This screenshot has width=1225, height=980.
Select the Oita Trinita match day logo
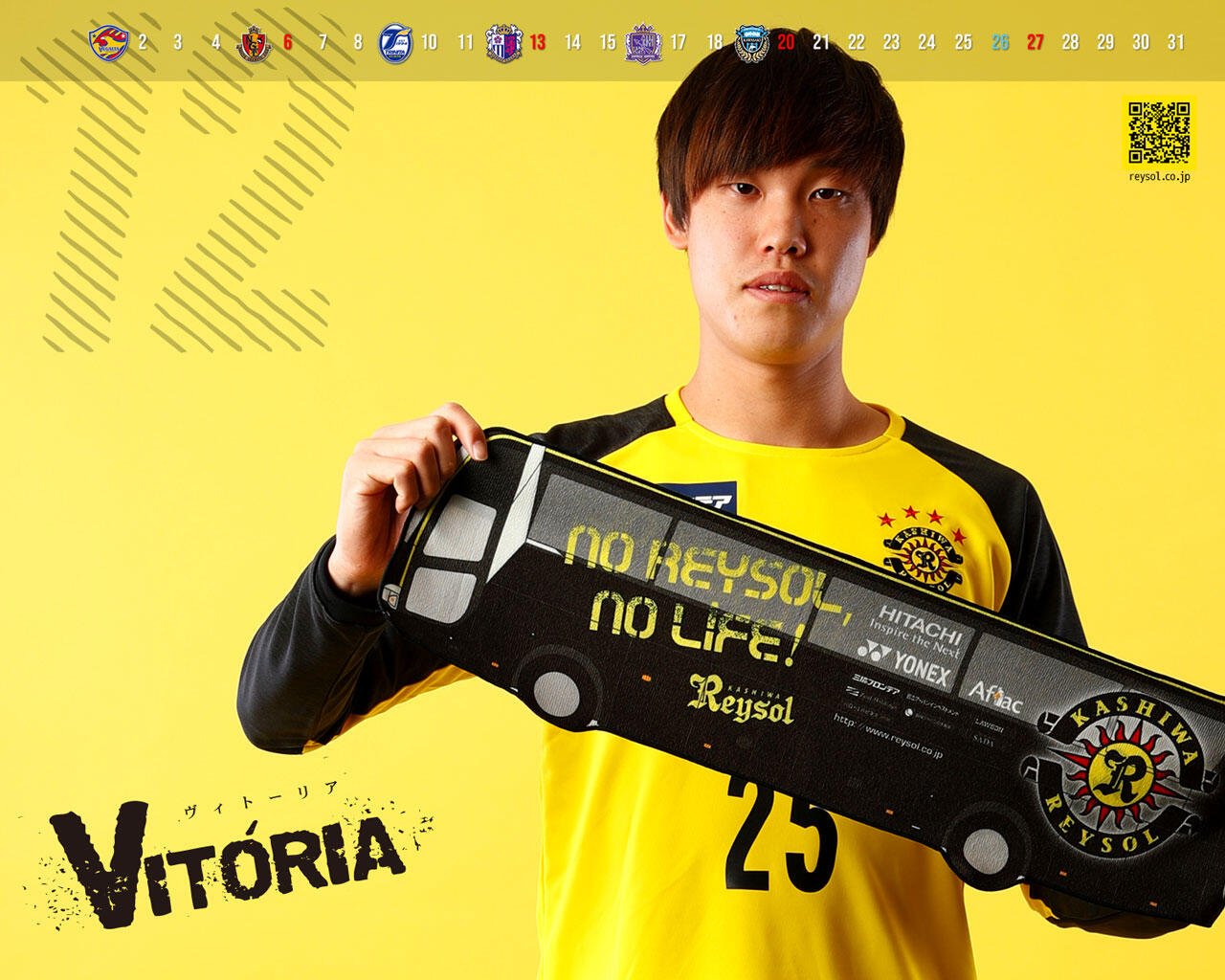395,43
